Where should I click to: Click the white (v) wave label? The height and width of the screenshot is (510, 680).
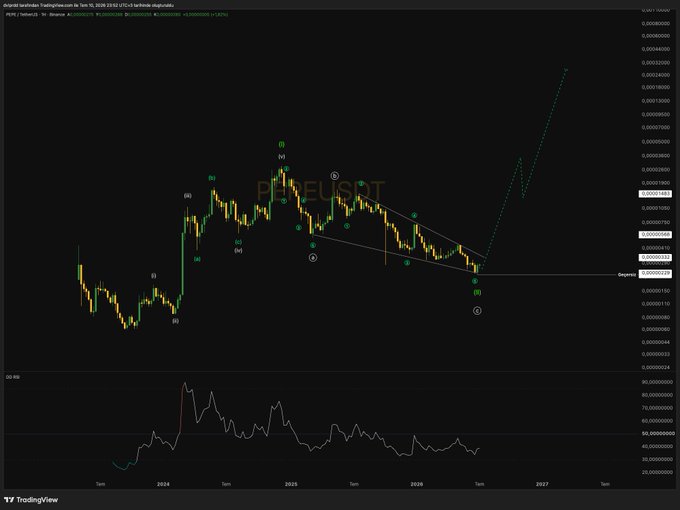pyautogui.click(x=281, y=156)
